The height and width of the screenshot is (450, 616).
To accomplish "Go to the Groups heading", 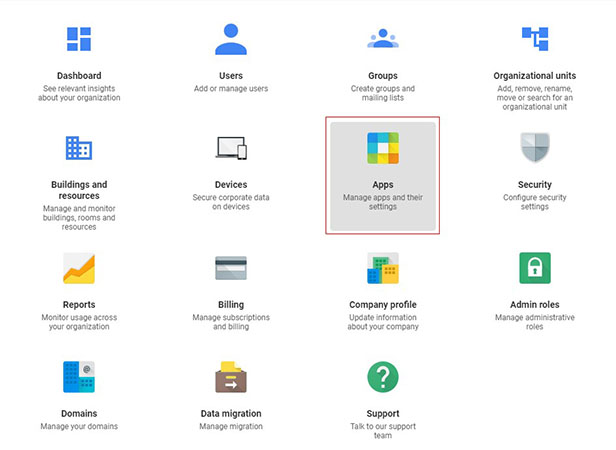I will point(383,75).
